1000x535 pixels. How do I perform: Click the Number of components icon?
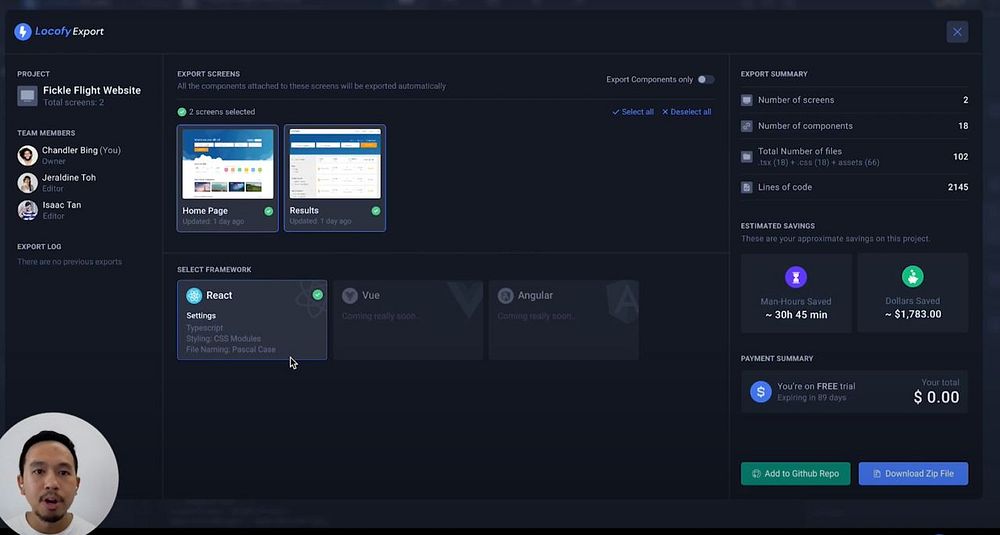point(747,126)
